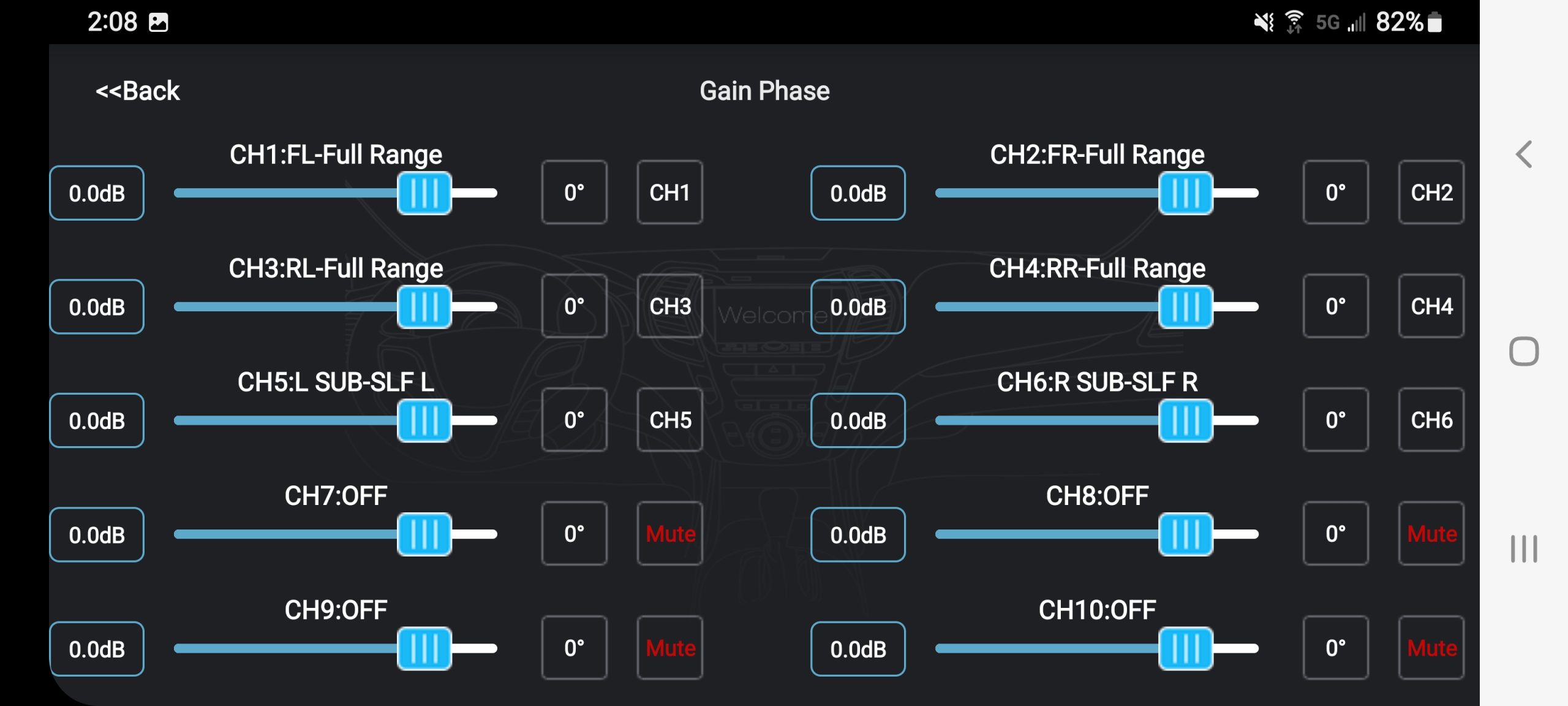Tap the image notification icon near clock

159,23
